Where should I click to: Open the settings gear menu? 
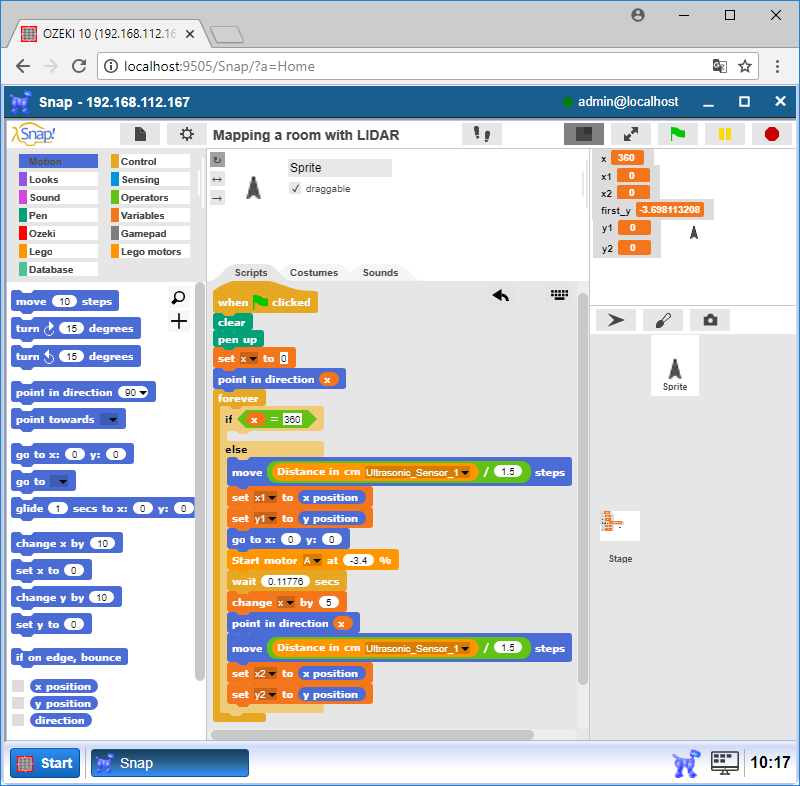[187, 134]
